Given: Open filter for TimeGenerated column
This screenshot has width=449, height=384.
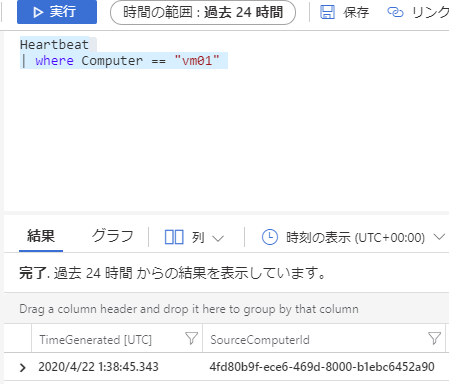Looking at the screenshot, I should pos(191,338).
